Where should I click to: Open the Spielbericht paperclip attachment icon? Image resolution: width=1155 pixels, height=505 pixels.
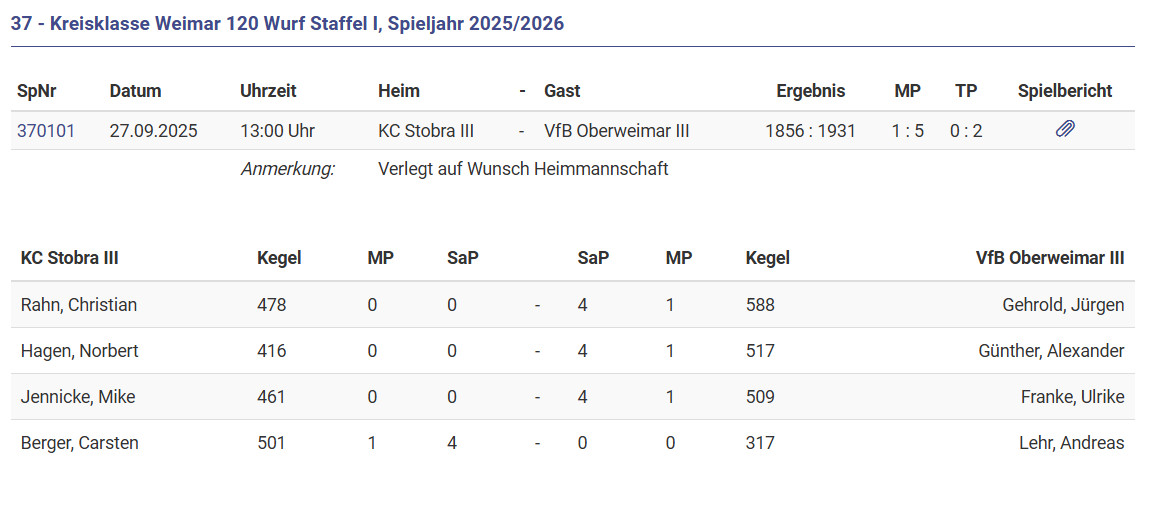(1065, 129)
